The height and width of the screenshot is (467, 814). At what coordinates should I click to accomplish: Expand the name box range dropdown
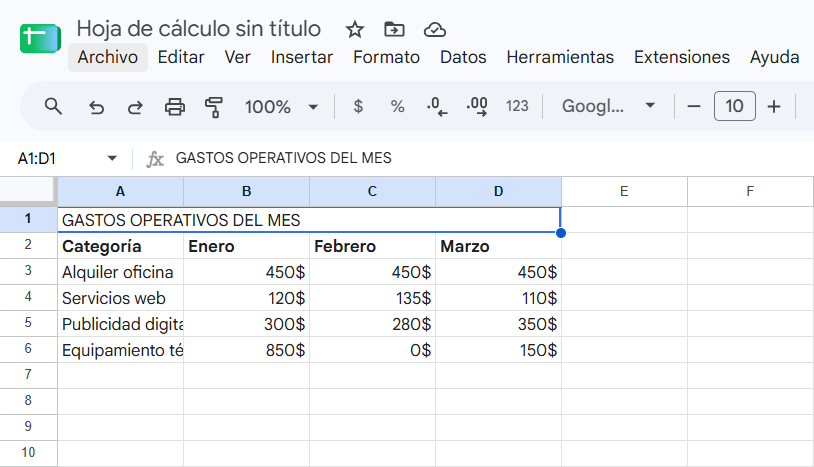click(112, 158)
